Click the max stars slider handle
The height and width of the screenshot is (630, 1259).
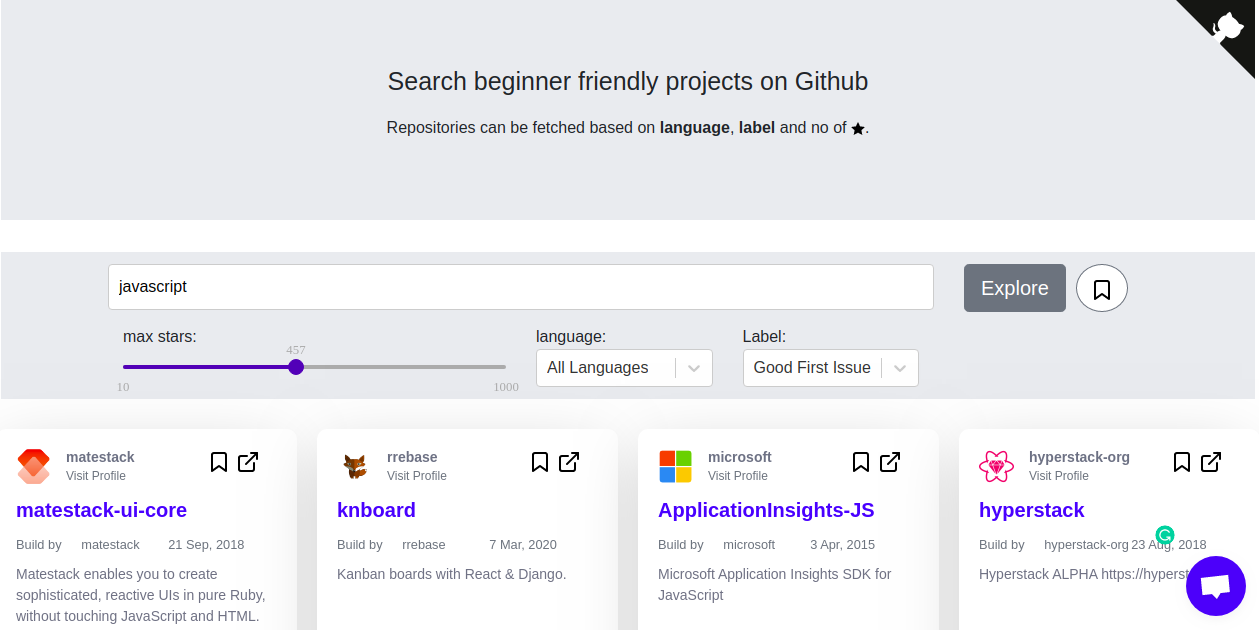point(296,367)
